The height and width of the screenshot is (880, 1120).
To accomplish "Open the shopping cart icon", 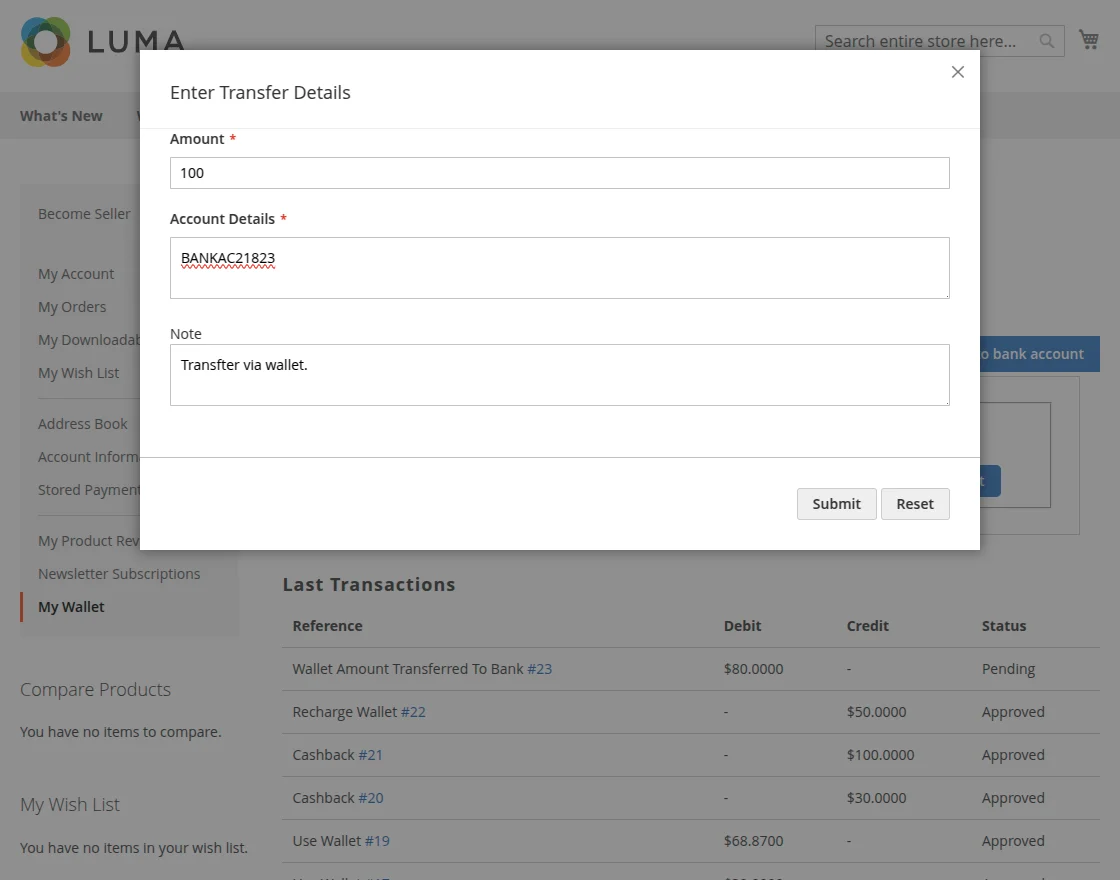I will [1088, 38].
